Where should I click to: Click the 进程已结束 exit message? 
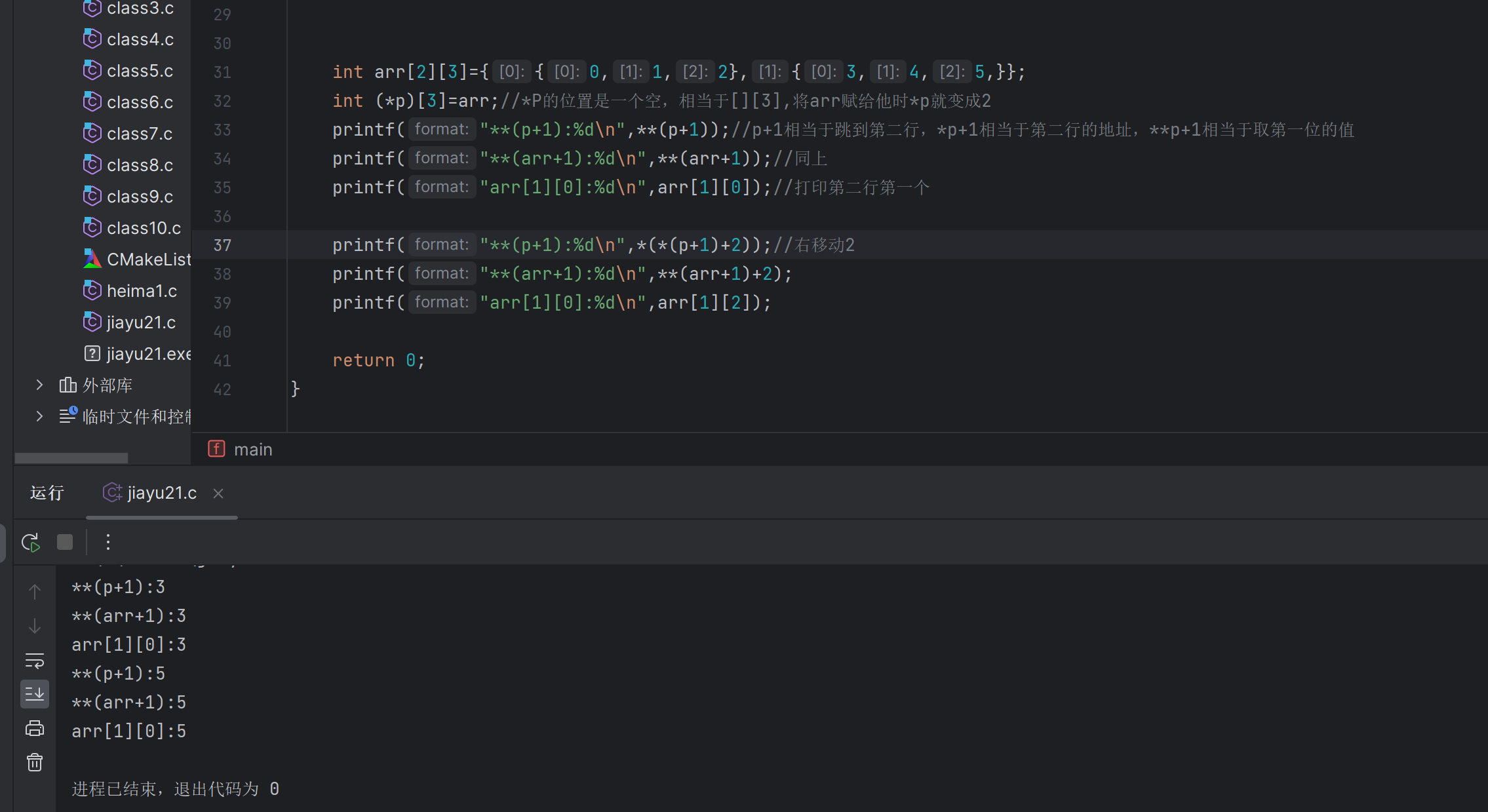pos(175,789)
